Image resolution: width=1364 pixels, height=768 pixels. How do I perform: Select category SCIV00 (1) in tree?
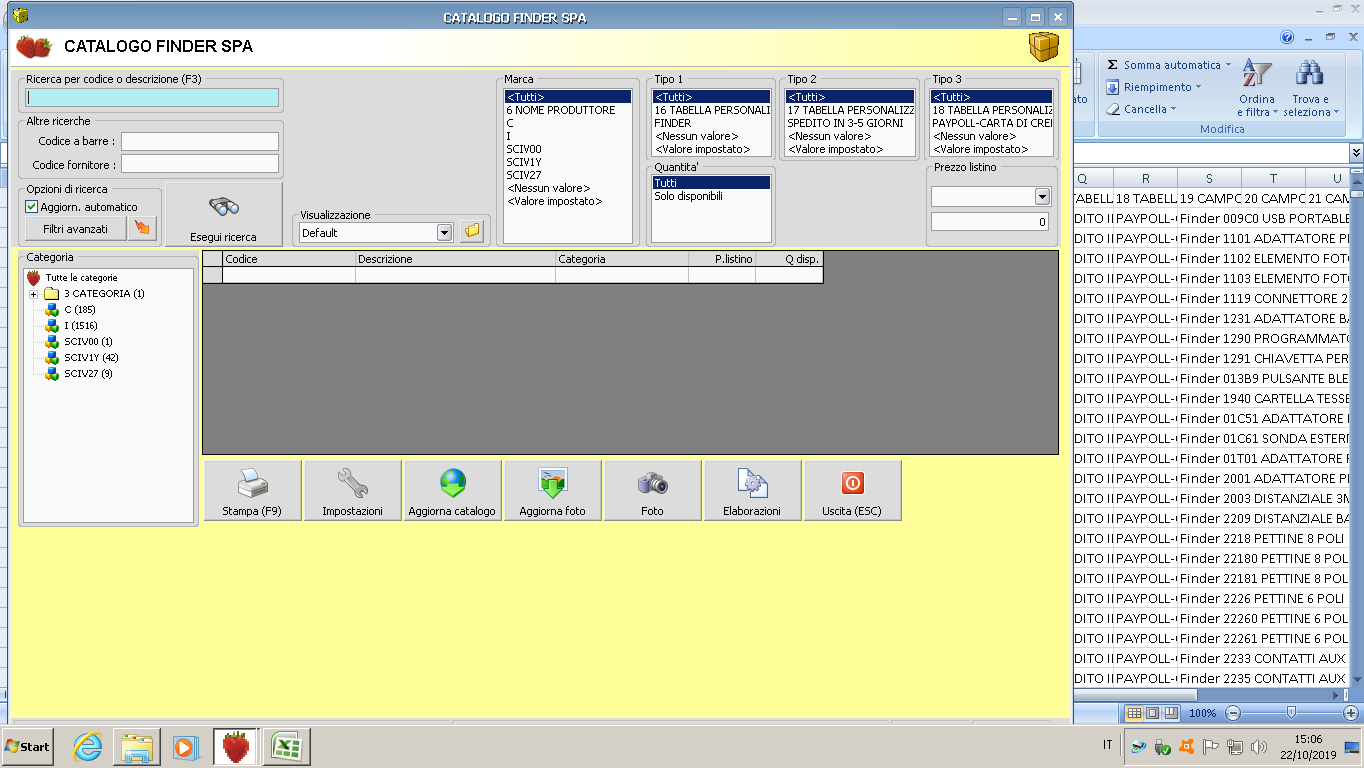(88, 342)
